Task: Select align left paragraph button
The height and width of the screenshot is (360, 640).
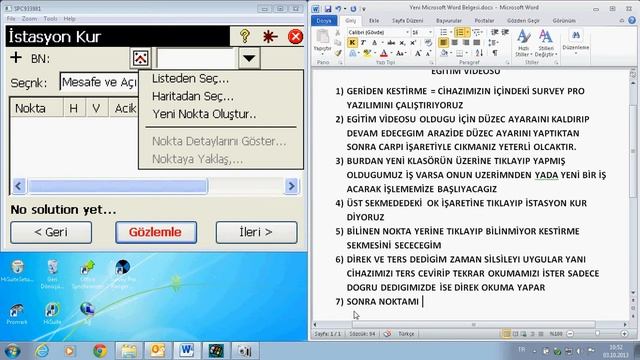Action: coord(444,42)
